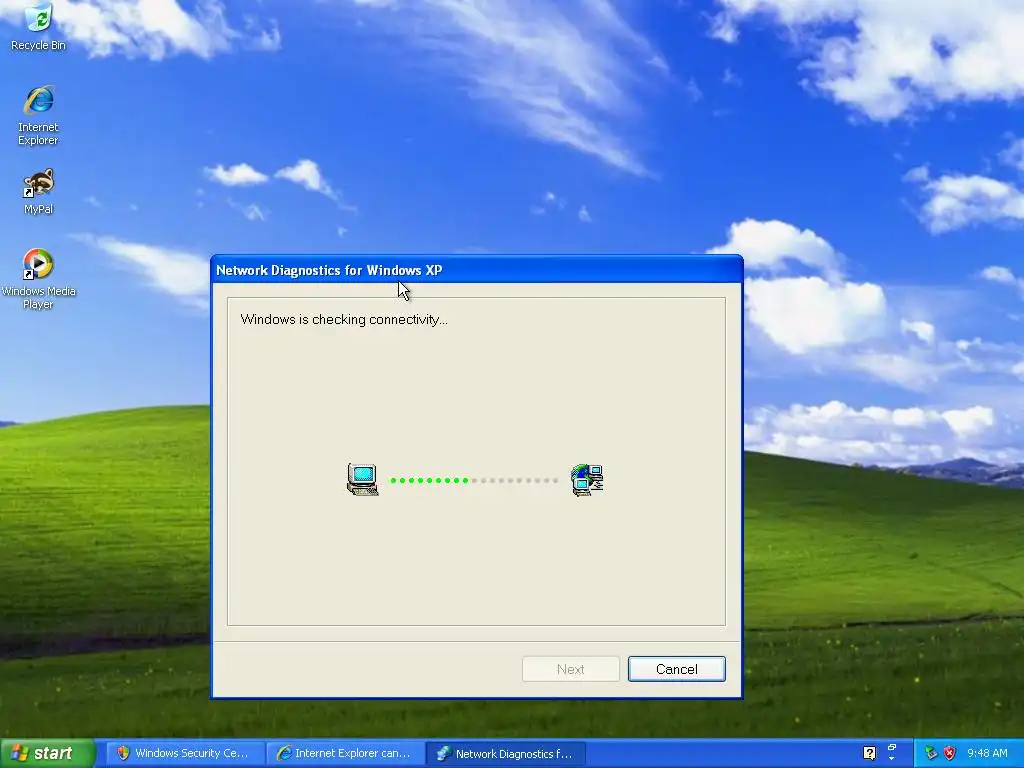This screenshot has height=768, width=1024.
Task: Cancel the network diagnostics check
Action: (677, 669)
